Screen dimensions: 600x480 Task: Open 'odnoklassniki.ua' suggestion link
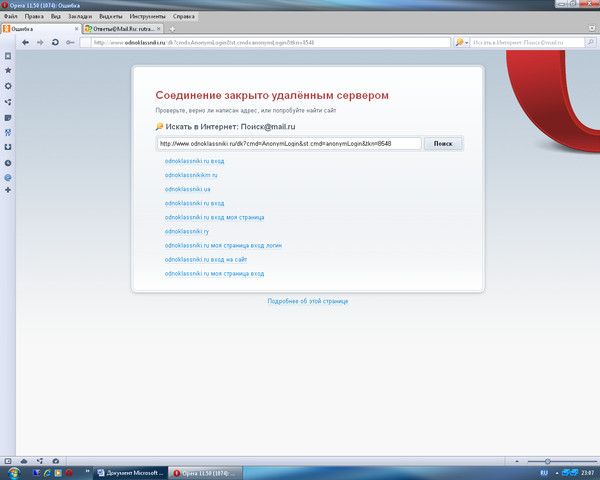(x=188, y=189)
